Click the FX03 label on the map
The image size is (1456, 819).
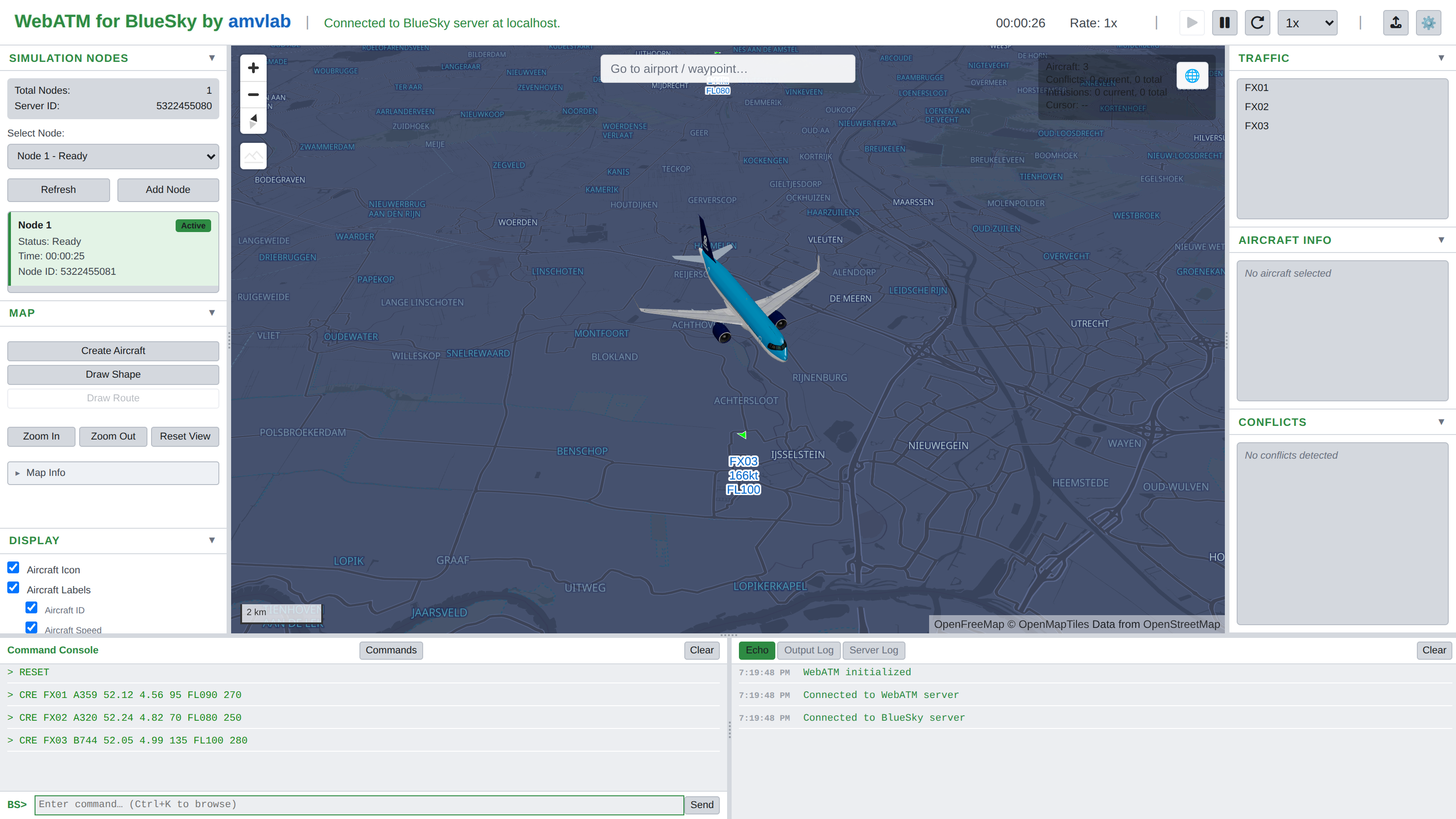click(x=743, y=475)
